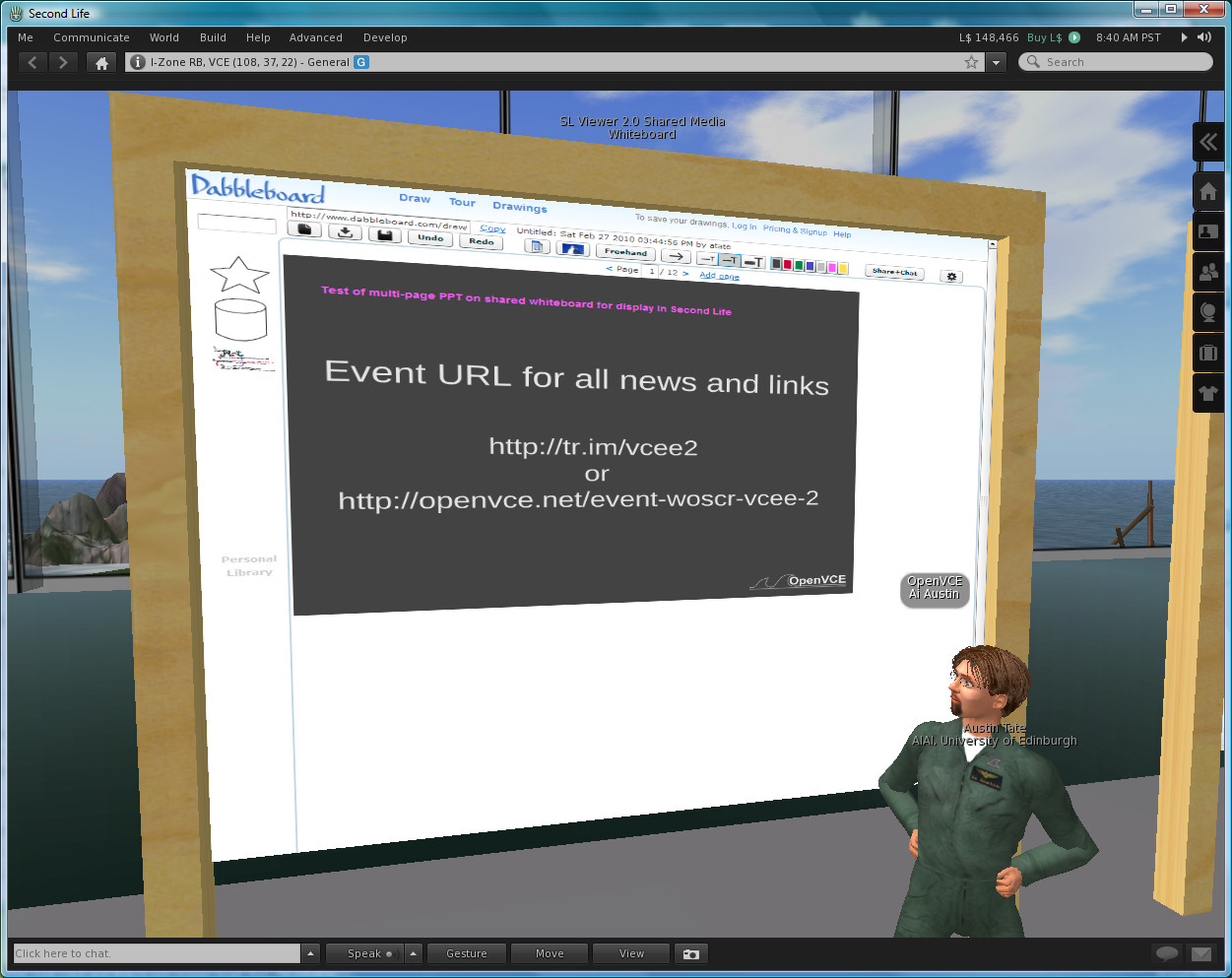
Task: Click the document insert icon in Dabbleboard toolbar
Action: click(537, 246)
